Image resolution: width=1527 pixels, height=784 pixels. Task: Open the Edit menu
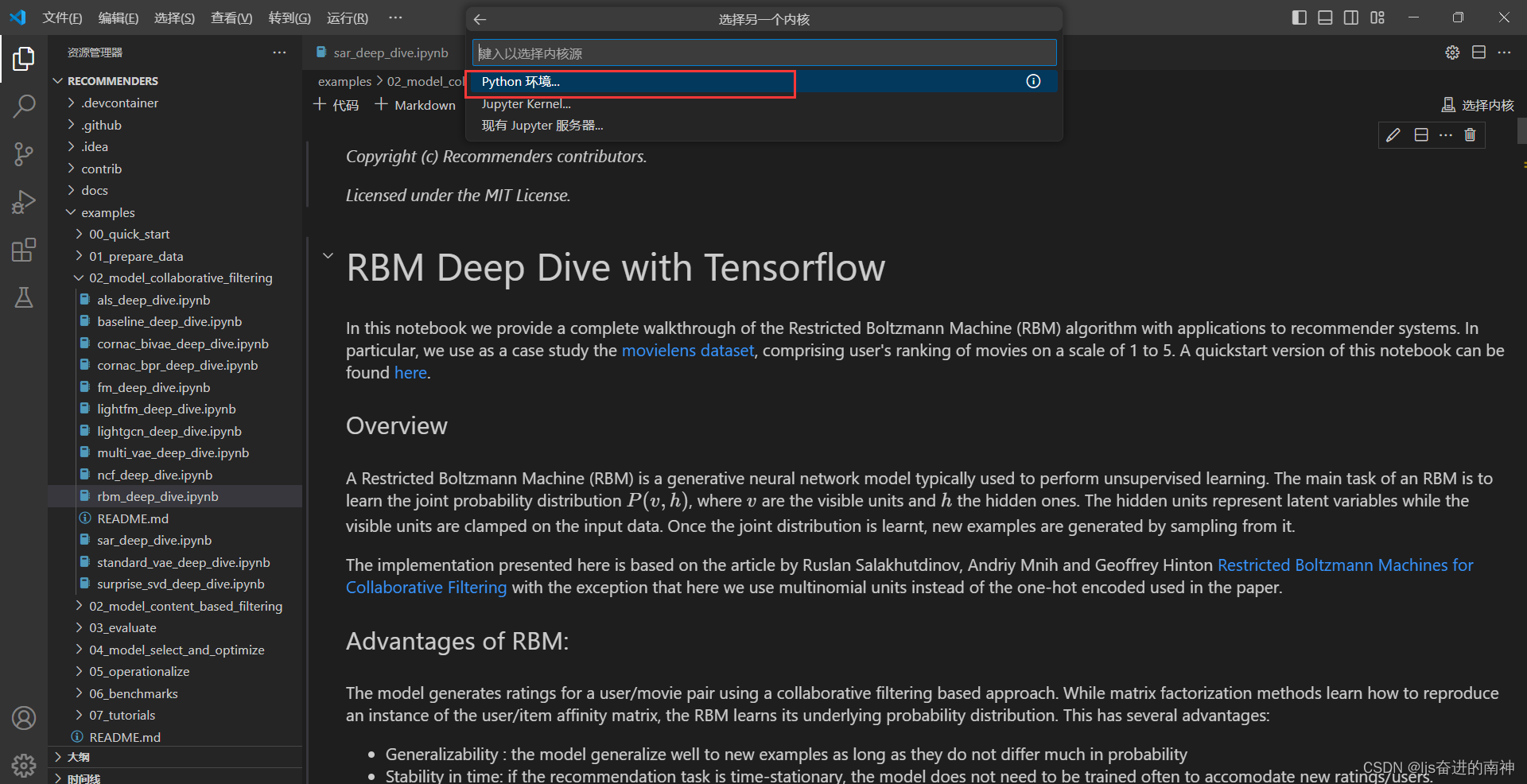pyautogui.click(x=118, y=17)
